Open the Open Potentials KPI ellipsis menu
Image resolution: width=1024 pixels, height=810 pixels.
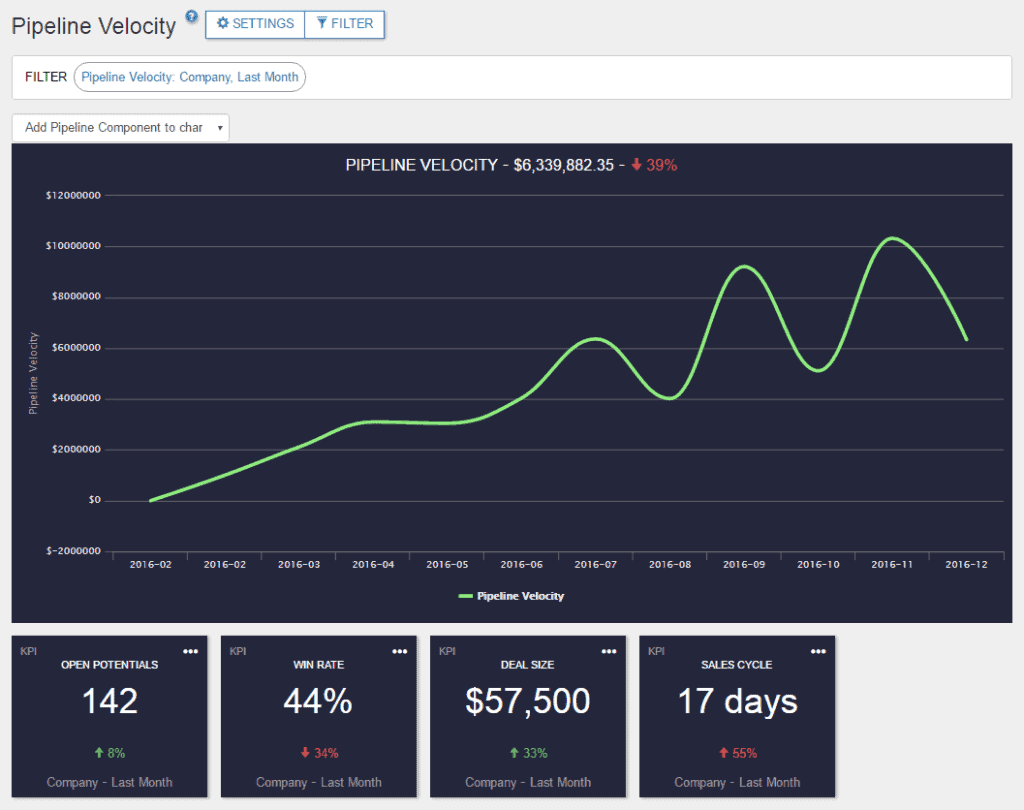(x=191, y=651)
